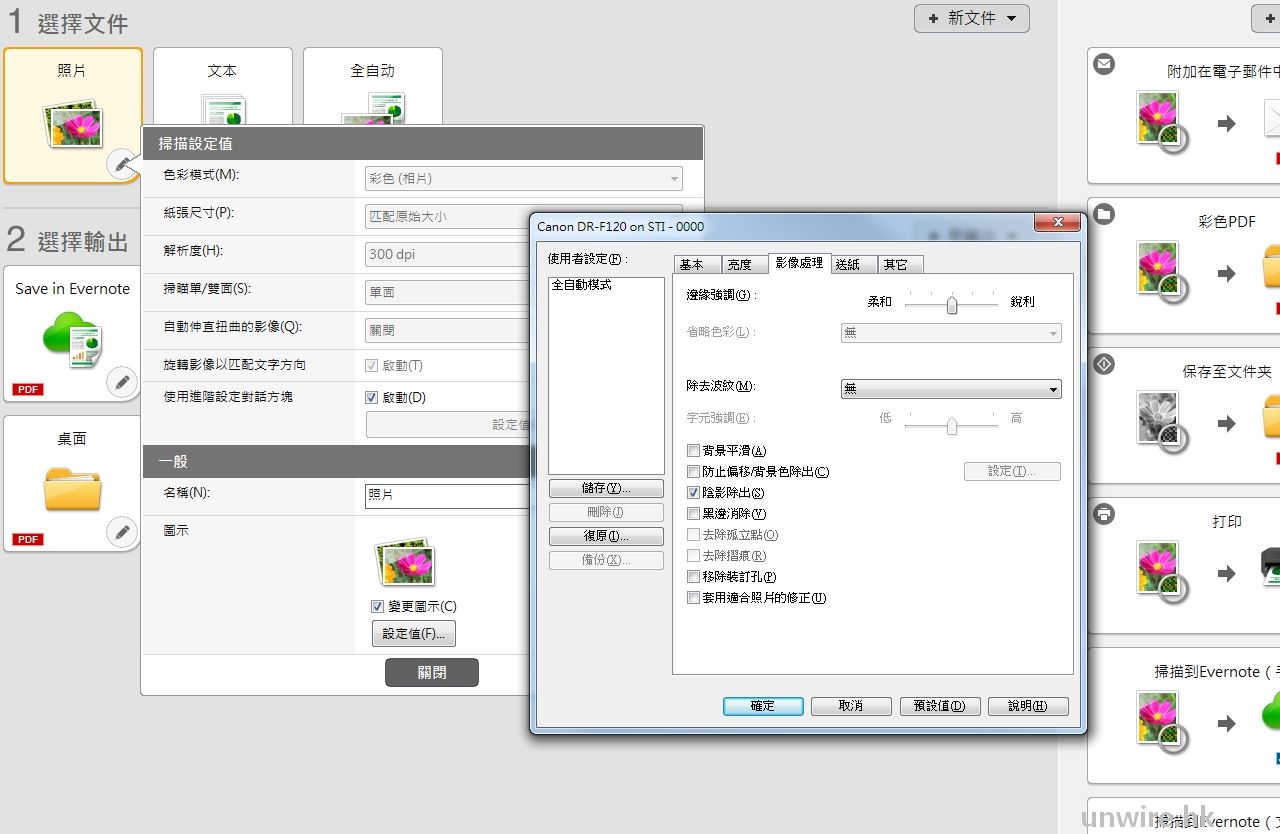
Task: Adjust the 邊緣強調 sharpness slider
Action: [952, 304]
